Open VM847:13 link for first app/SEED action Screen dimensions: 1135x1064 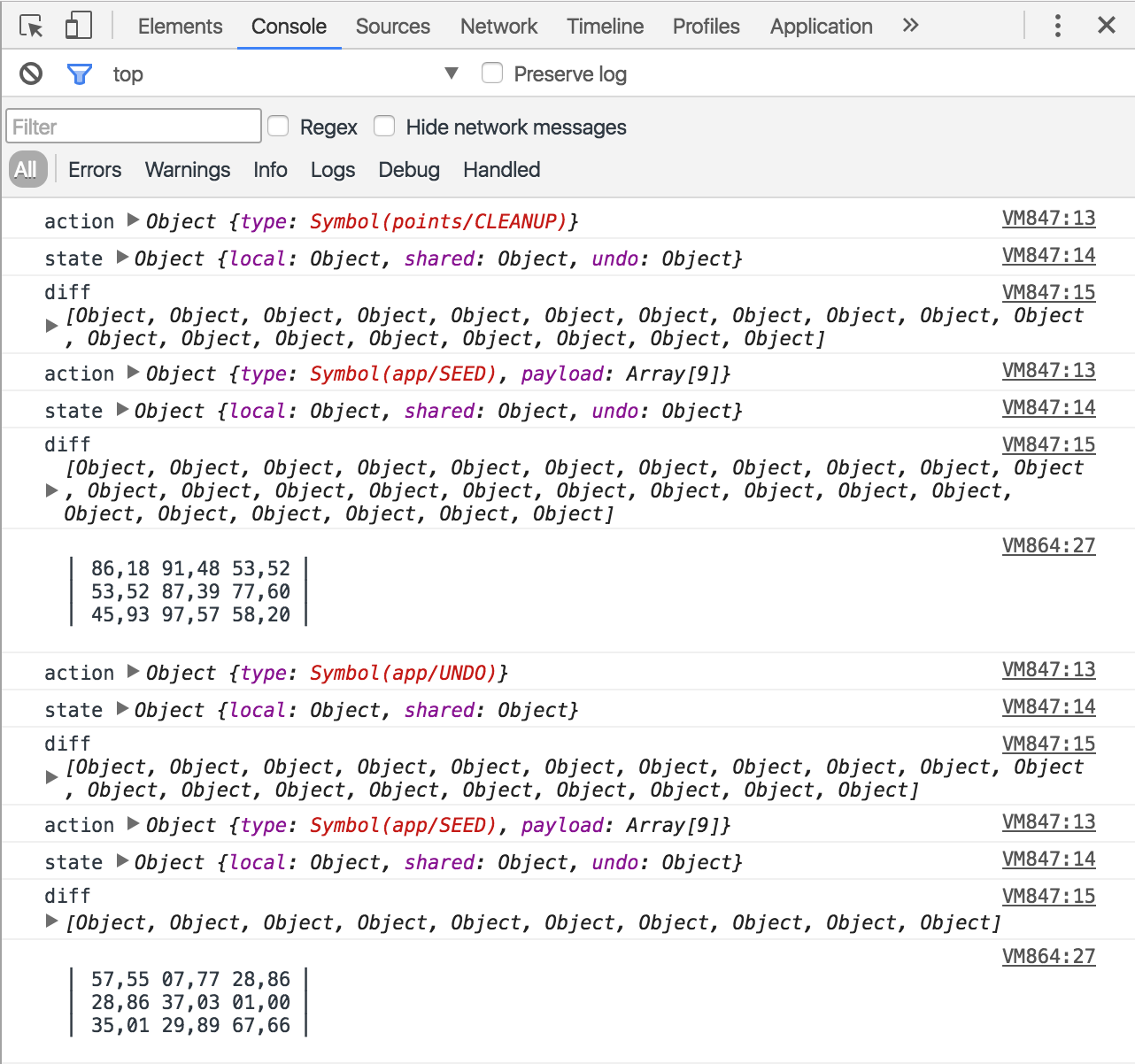[1048, 370]
